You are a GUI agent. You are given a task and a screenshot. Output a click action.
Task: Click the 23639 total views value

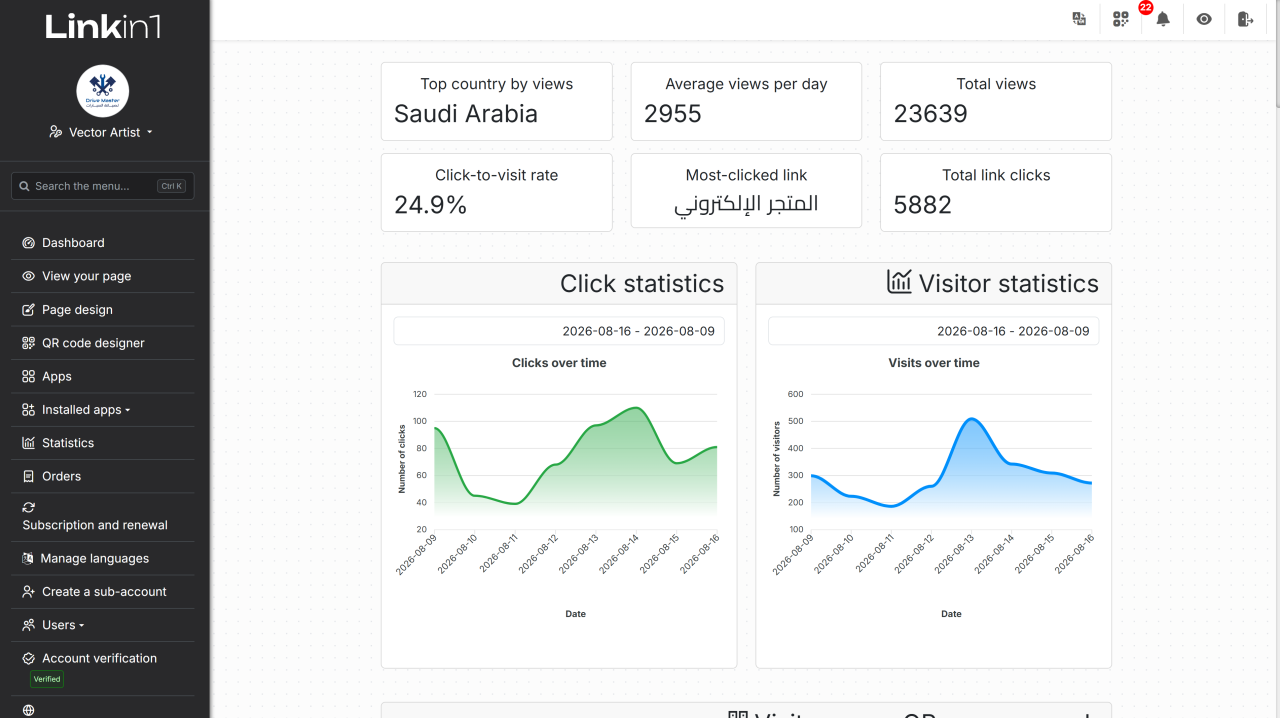pyautogui.click(x=931, y=114)
